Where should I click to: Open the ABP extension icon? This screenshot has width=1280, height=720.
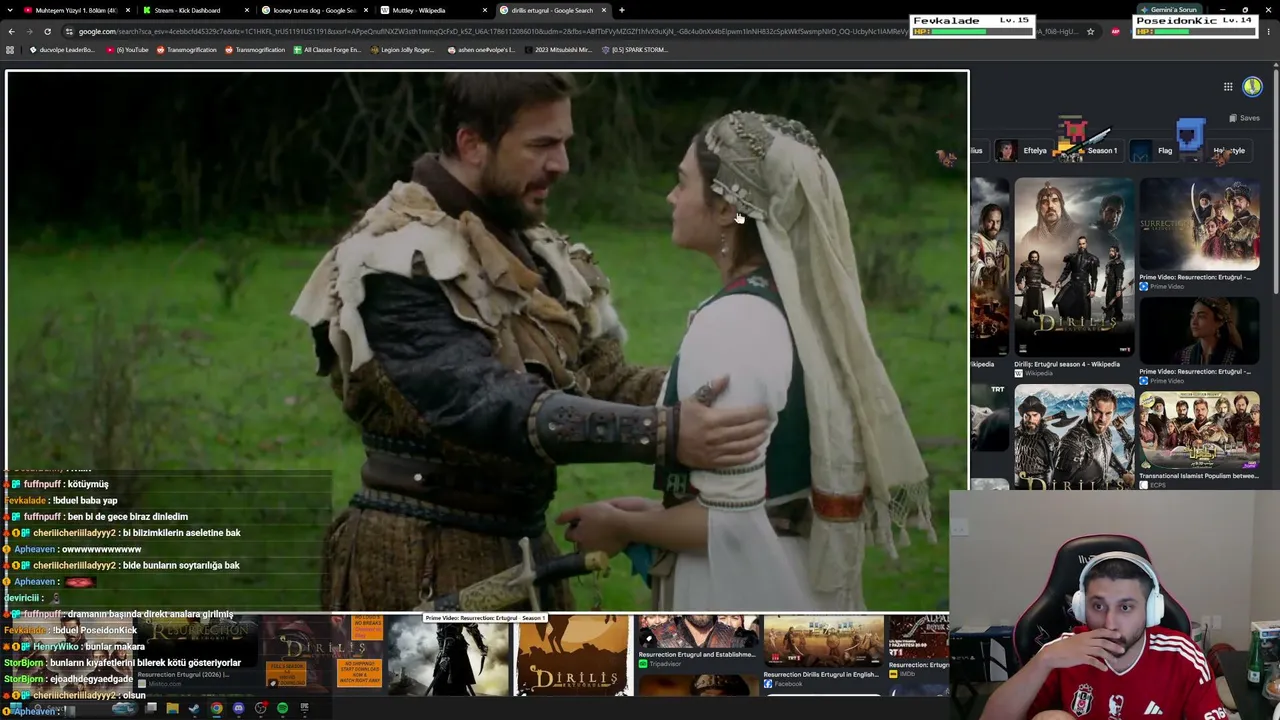(x=1116, y=31)
